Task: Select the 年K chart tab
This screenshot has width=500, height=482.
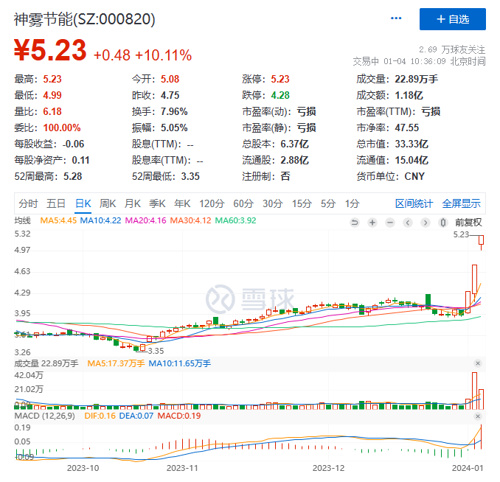Action: click(182, 203)
